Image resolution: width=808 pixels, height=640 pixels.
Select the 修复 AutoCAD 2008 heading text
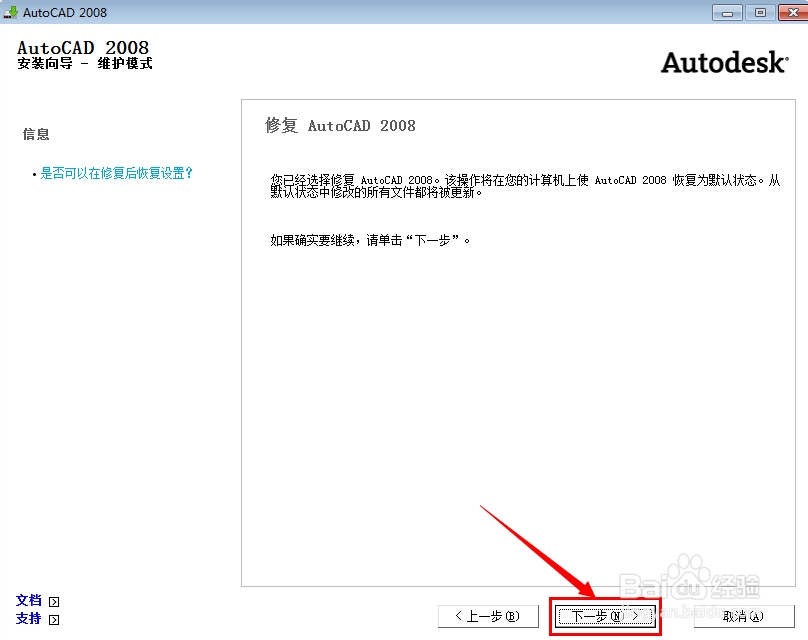[340, 125]
